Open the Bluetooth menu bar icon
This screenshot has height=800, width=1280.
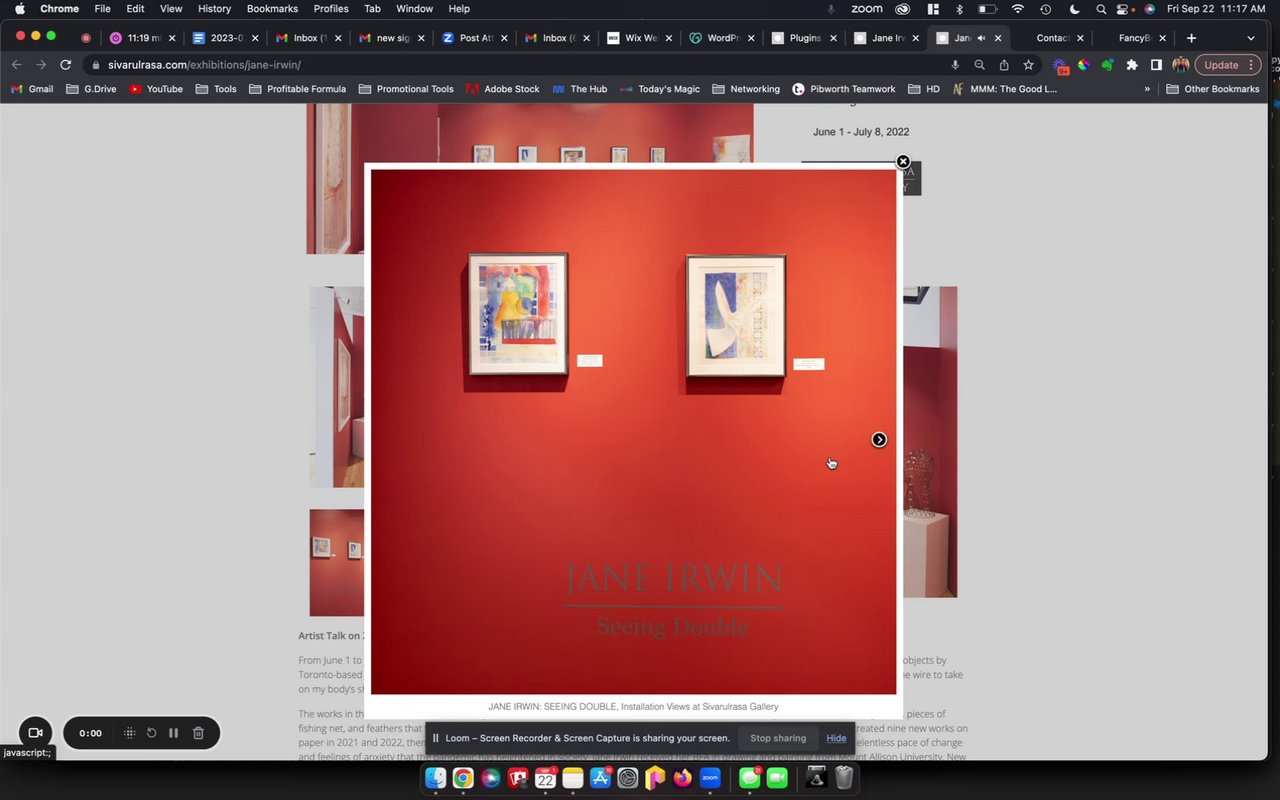[x=959, y=9]
